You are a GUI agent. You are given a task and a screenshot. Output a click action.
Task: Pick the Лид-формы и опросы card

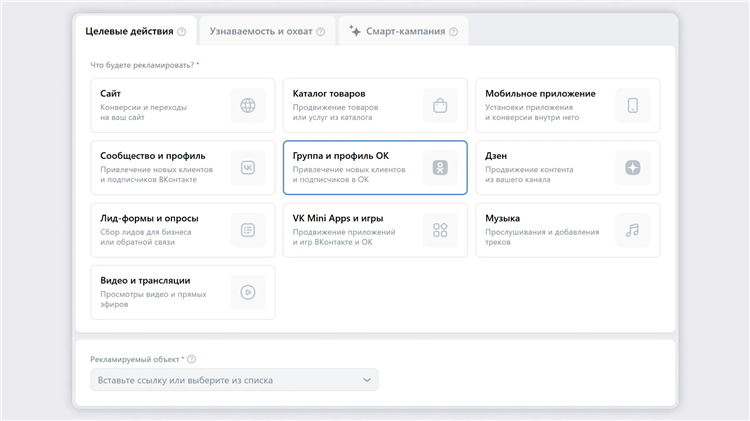pyautogui.click(x=183, y=230)
